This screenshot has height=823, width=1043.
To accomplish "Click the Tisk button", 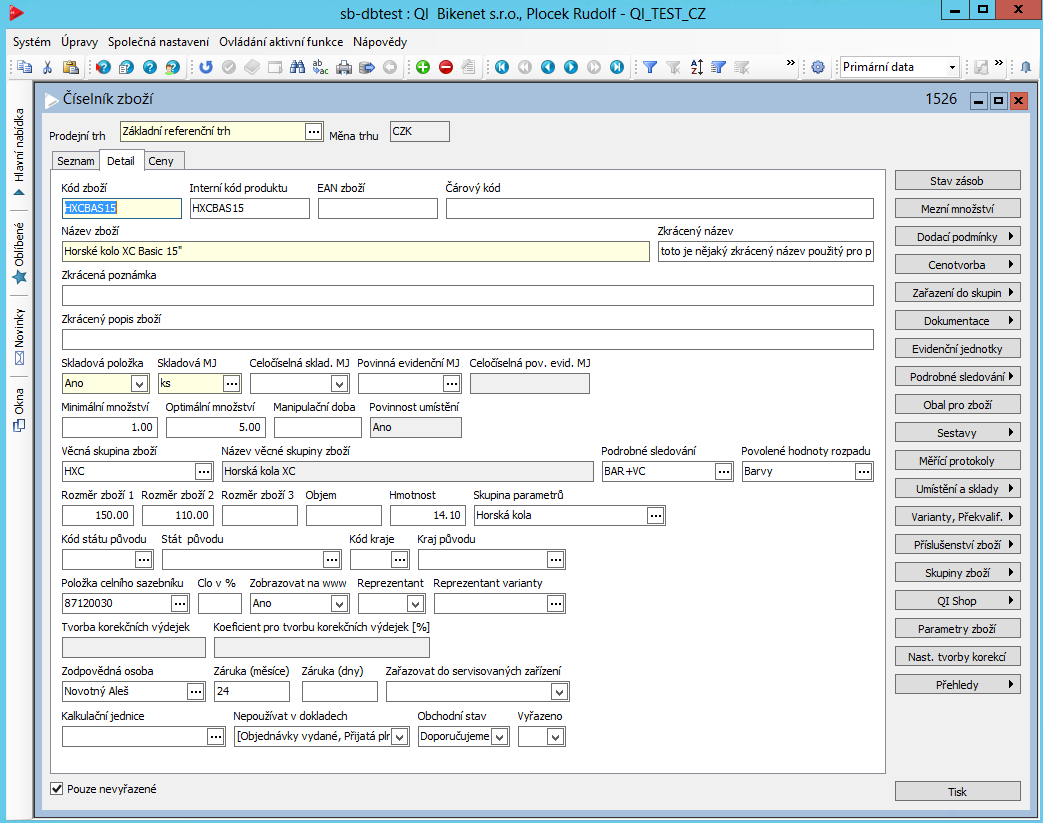I will click(957, 791).
